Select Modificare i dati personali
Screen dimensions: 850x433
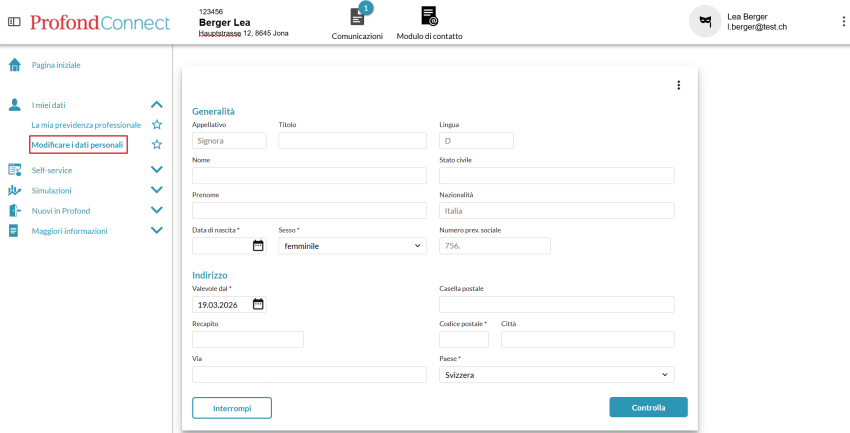pyautogui.click(x=78, y=145)
